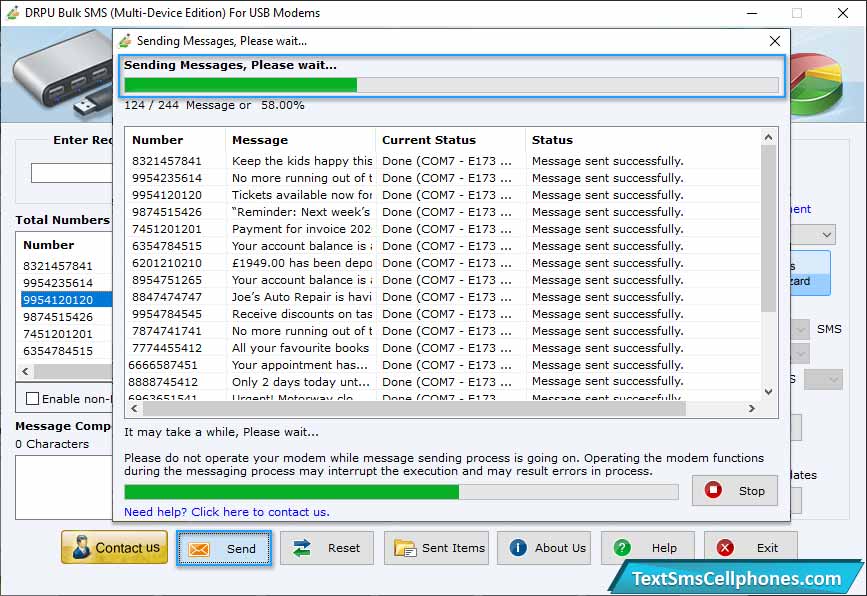Click the Exit button label
This screenshot has height=596, width=867.
tap(767, 548)
